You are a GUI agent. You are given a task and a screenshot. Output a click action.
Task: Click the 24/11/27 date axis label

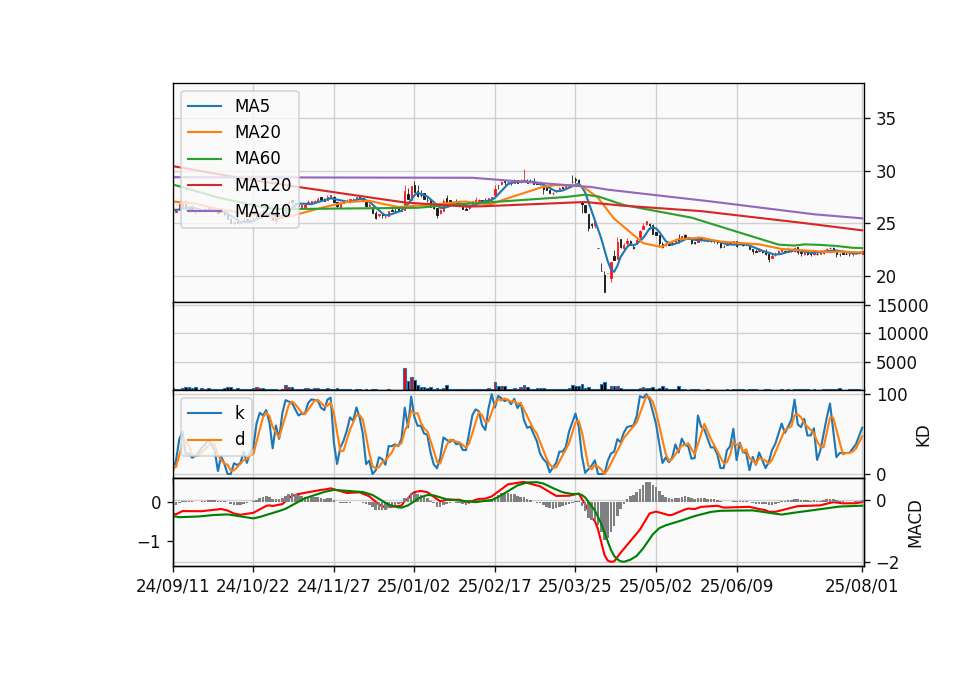(x=334, y=586)
